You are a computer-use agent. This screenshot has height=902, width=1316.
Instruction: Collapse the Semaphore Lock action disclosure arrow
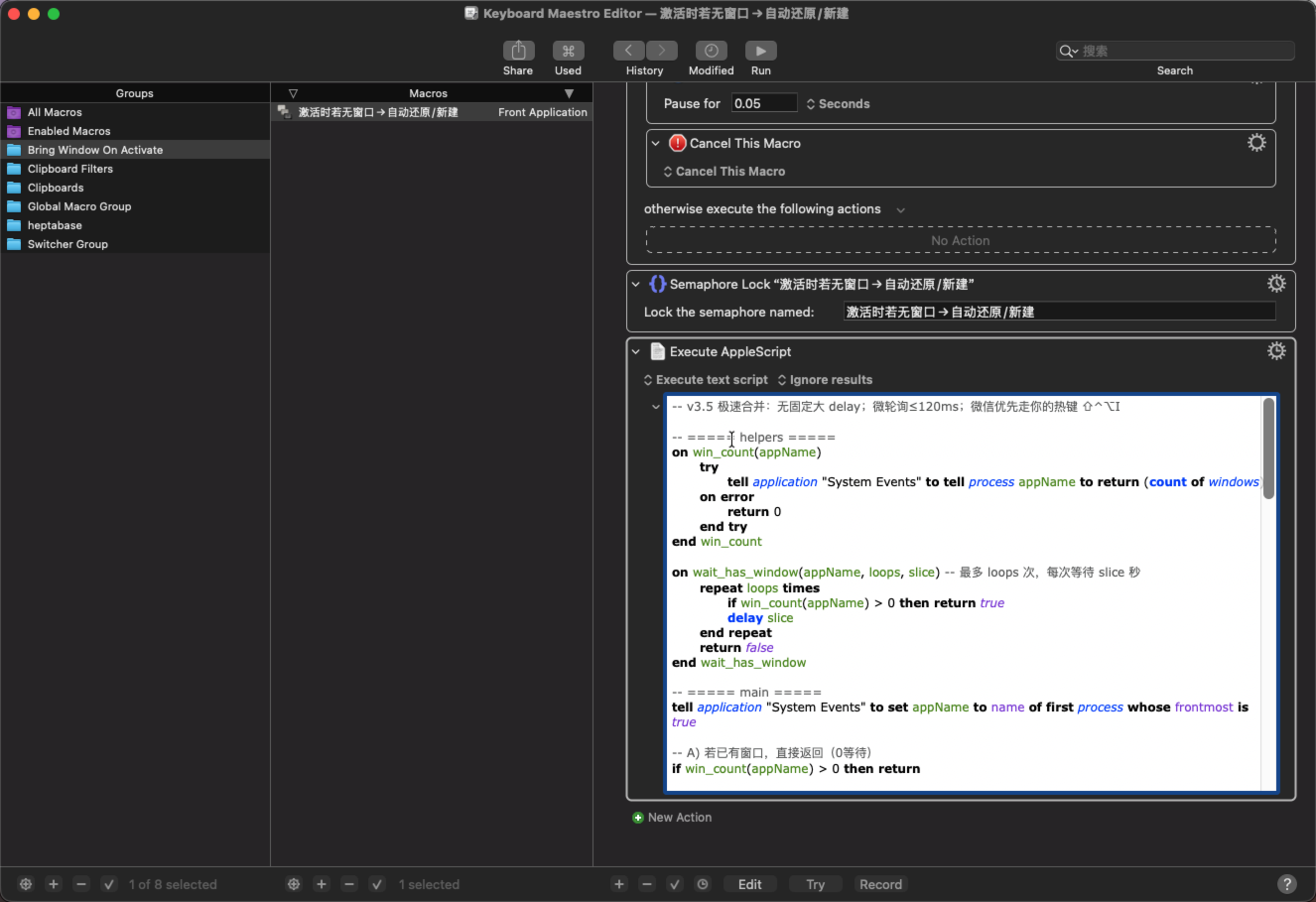[636, 285]
